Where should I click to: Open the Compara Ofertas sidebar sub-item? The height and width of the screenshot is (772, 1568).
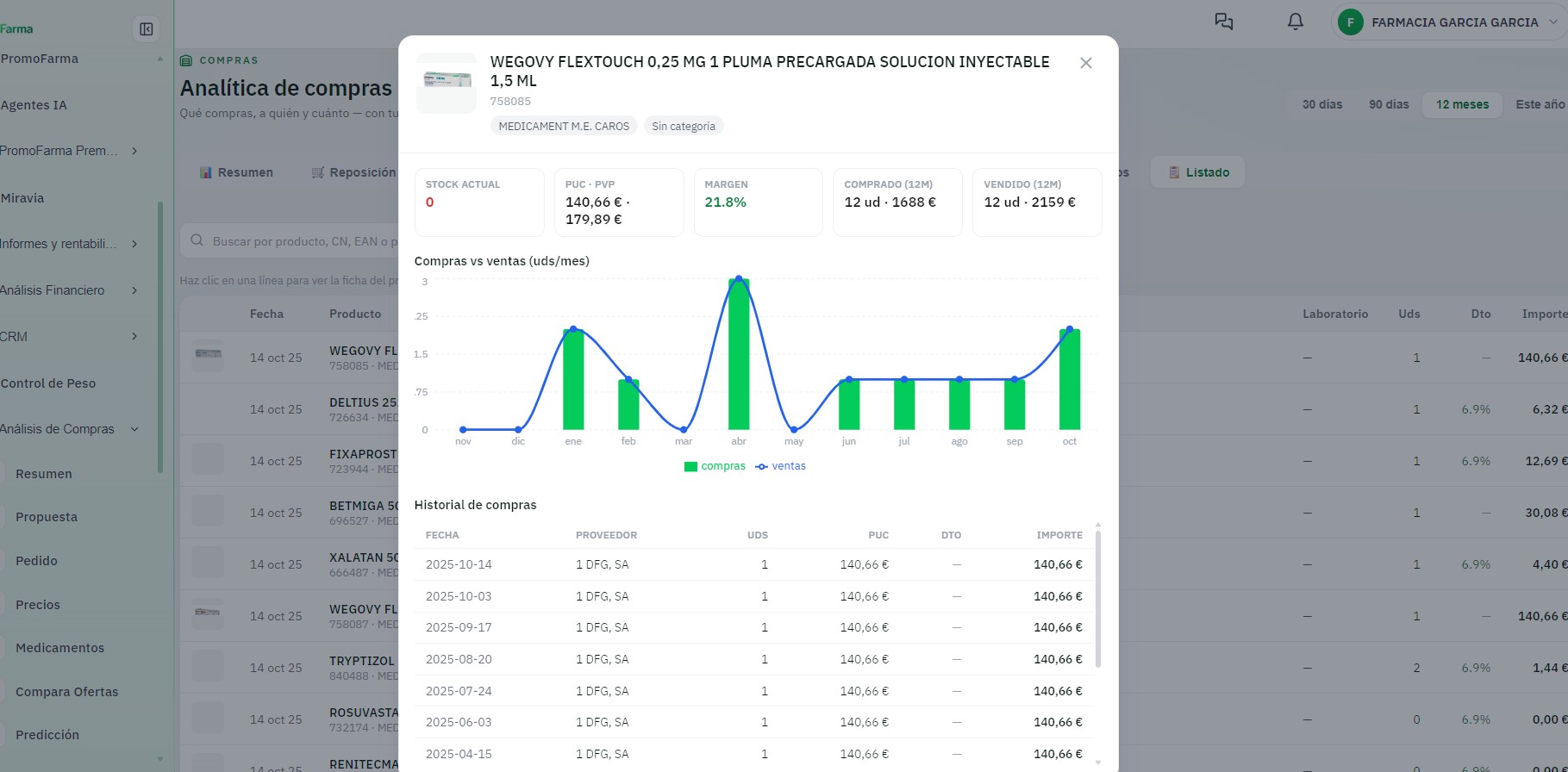[x=66, y=692]
